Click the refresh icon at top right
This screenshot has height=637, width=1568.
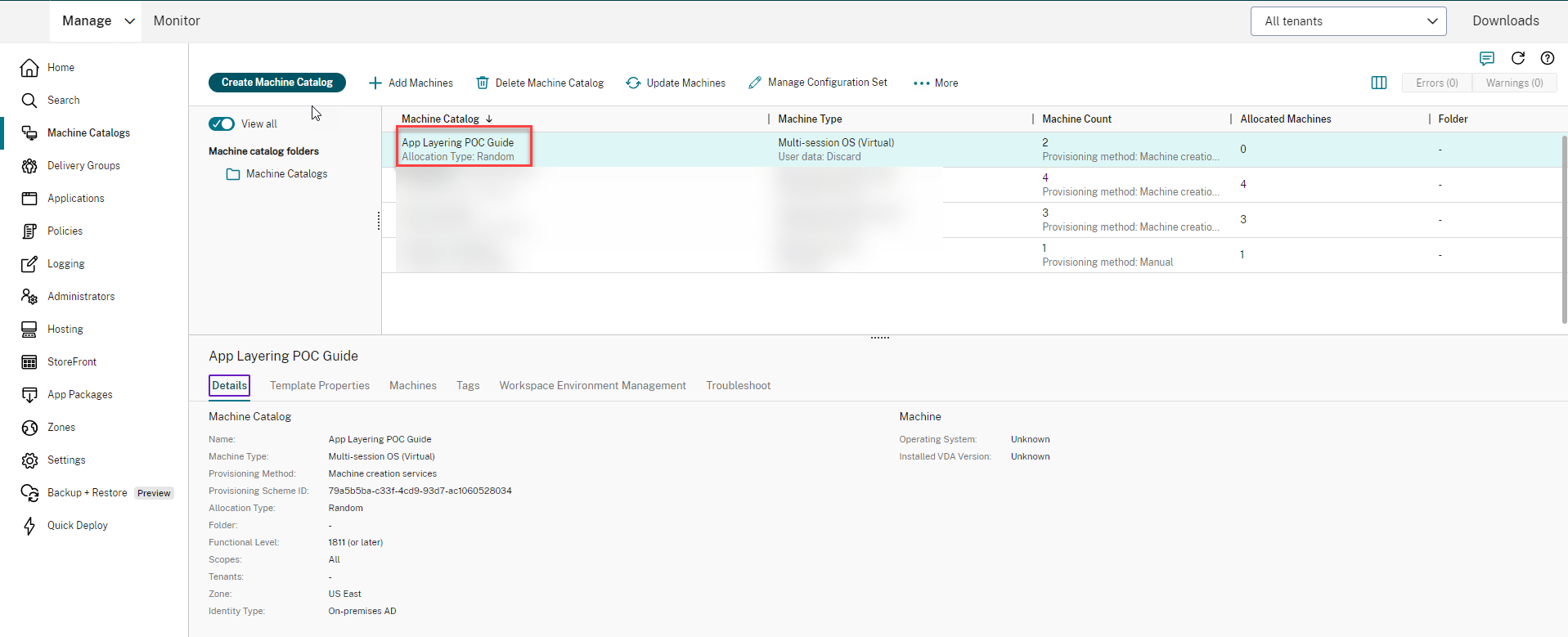pyautogui.click(x=1517, y=58)
